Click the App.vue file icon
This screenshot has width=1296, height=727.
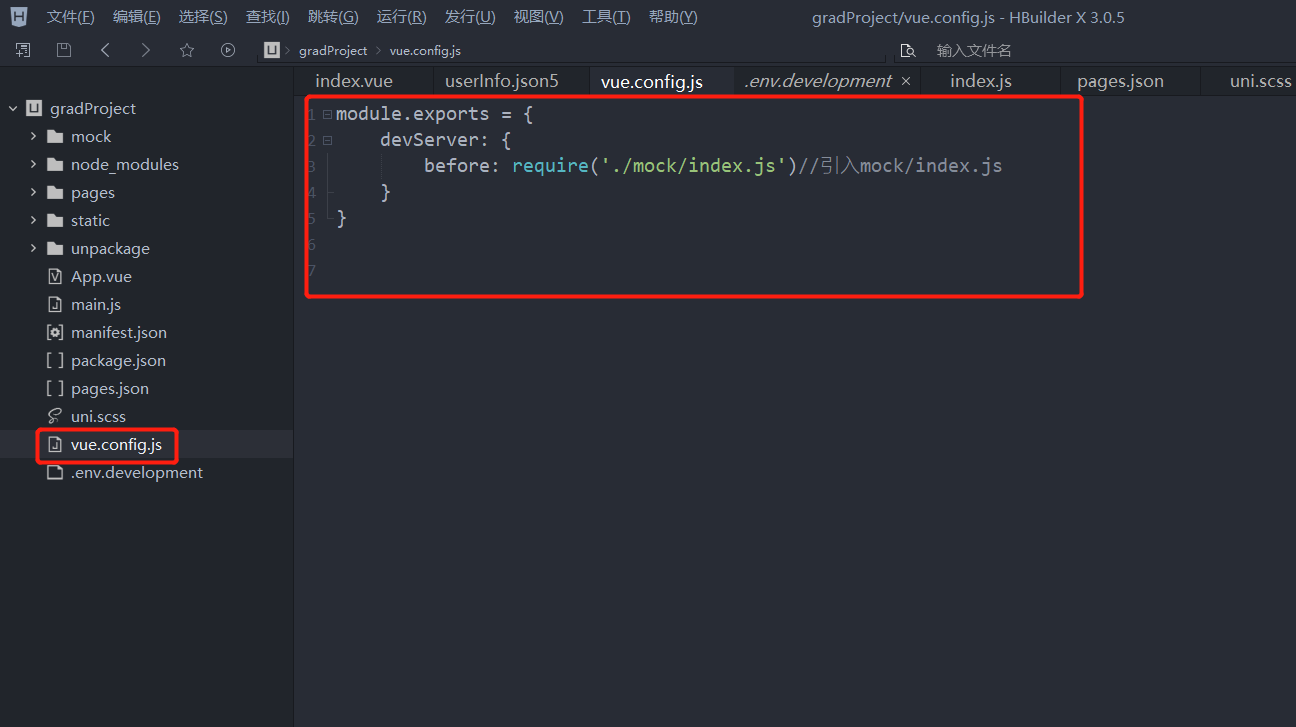coord(55,276)
